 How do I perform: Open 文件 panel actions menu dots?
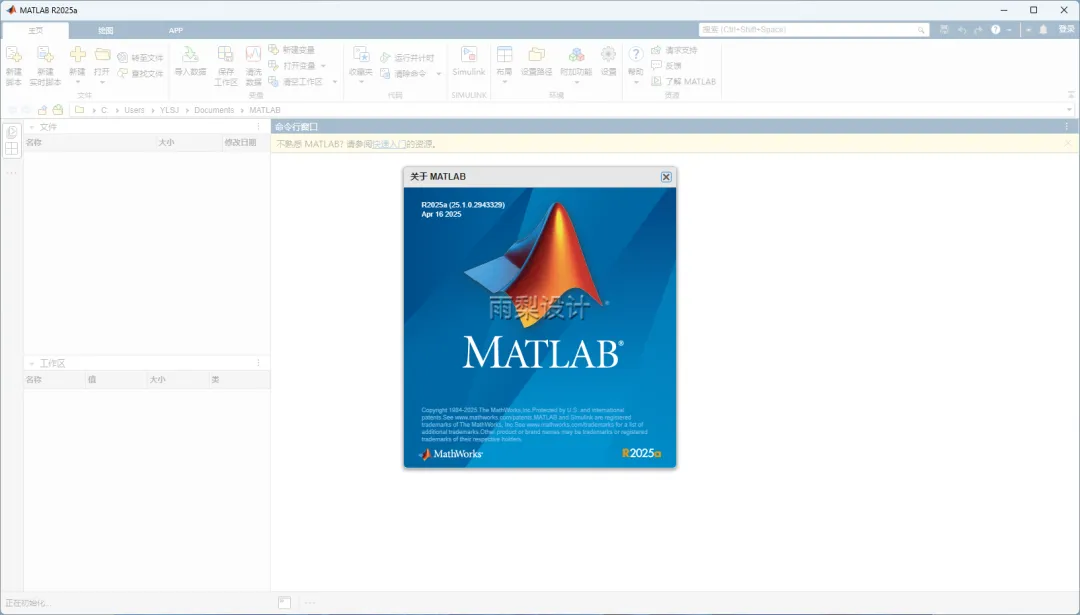(x=259, y=127)
